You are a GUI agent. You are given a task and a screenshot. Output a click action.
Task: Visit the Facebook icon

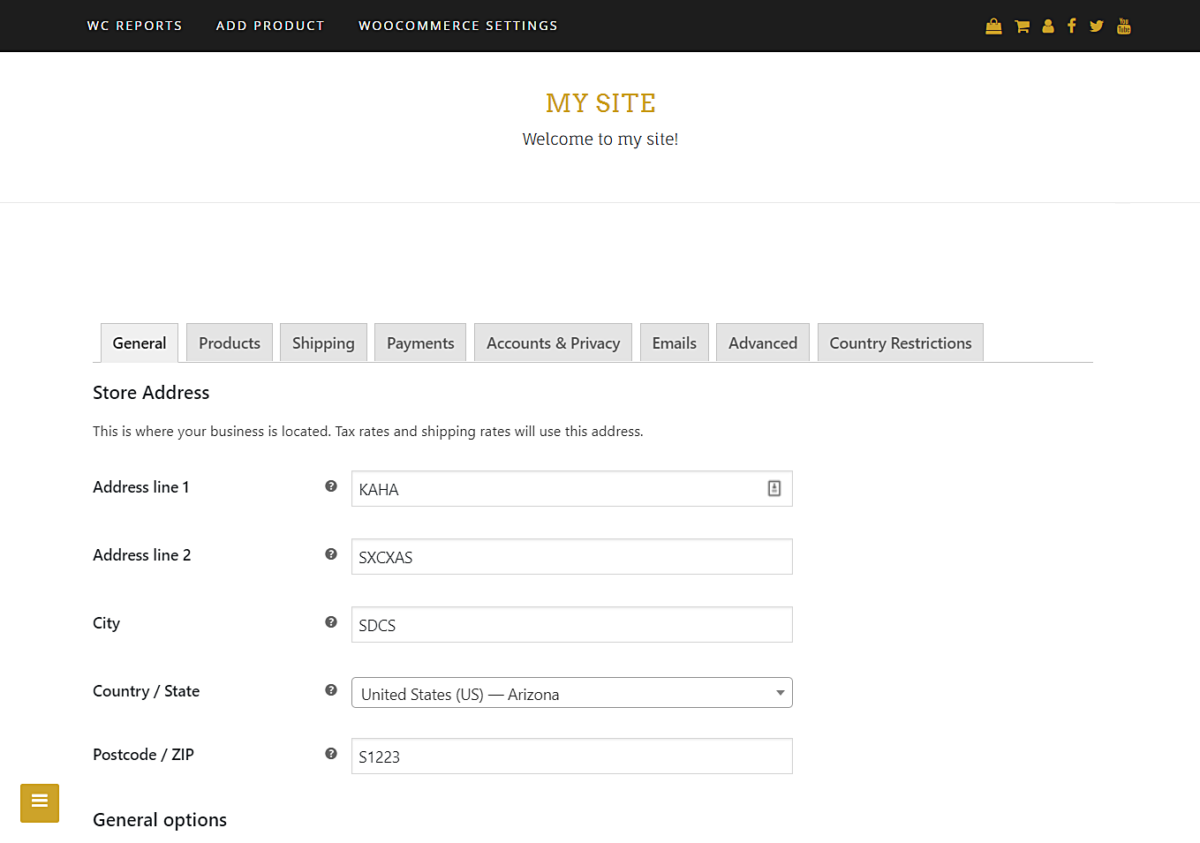[1072, 25]
